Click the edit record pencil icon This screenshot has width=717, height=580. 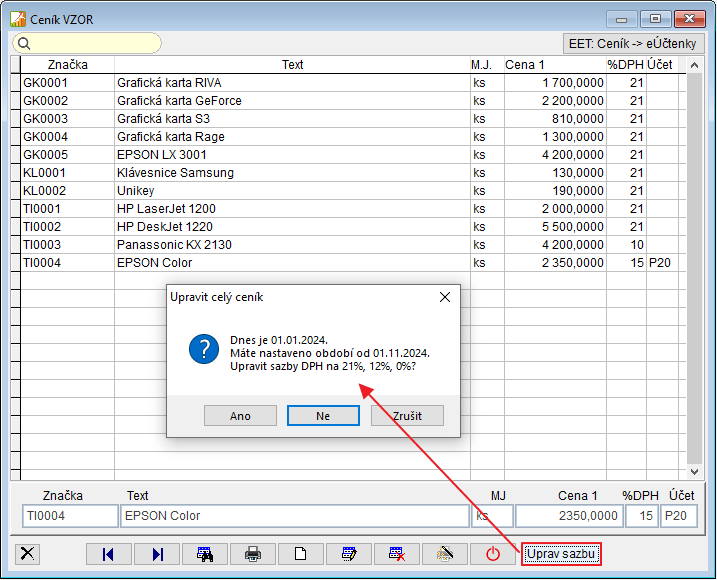pos(349,554)
